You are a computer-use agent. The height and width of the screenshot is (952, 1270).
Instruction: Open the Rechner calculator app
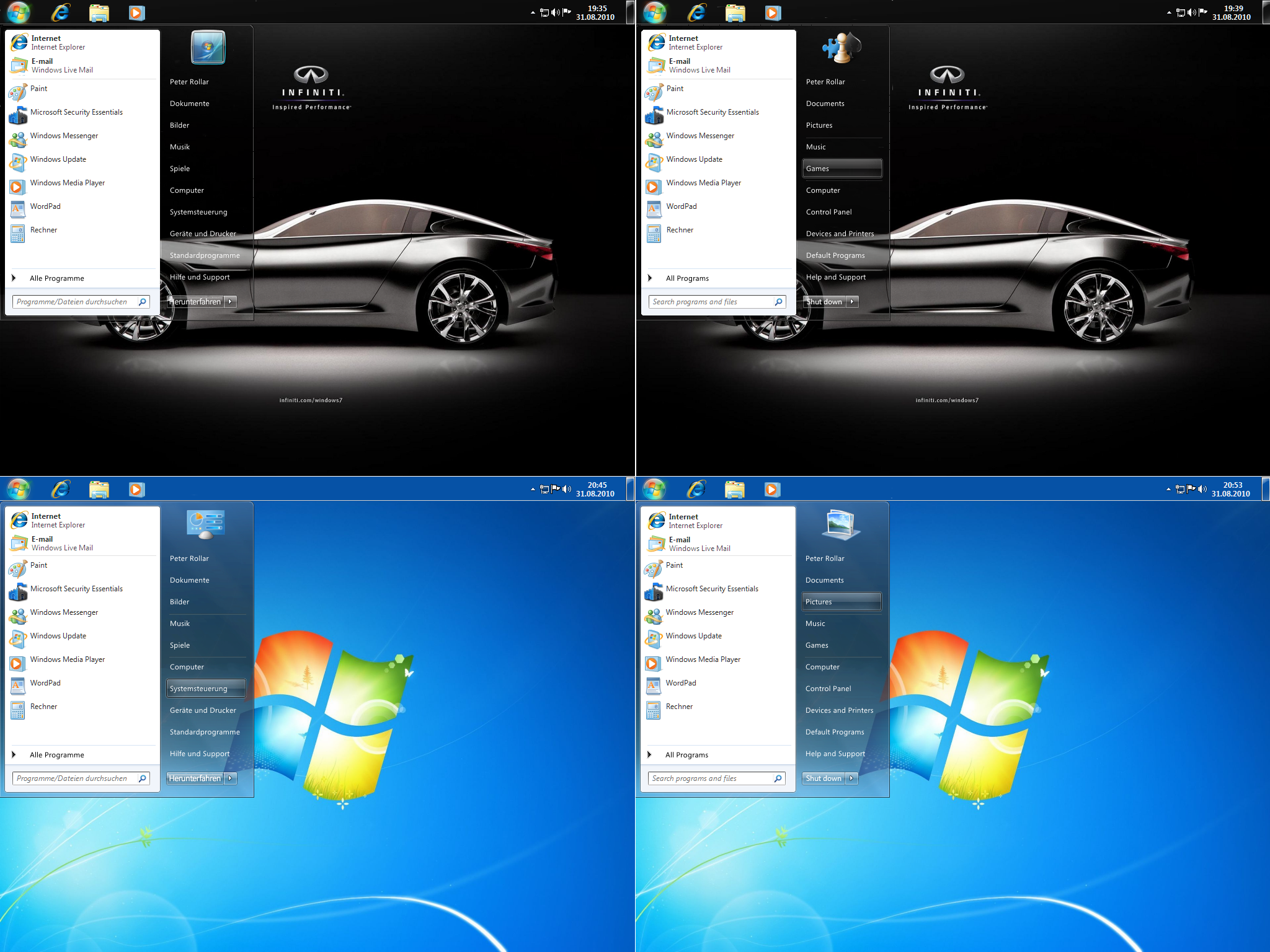click(43, 229)
